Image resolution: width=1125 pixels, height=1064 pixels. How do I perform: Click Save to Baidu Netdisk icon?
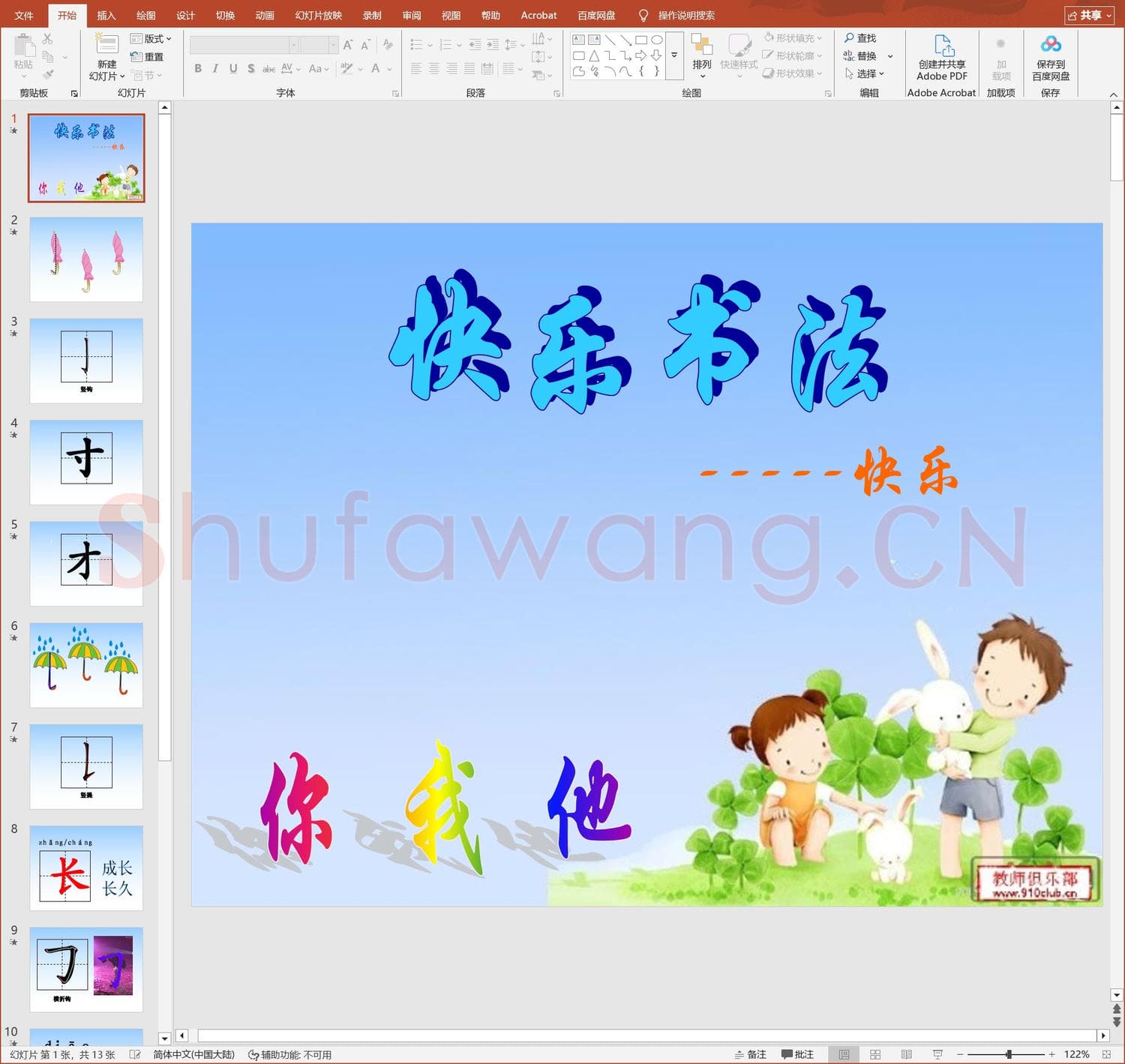1051,45
